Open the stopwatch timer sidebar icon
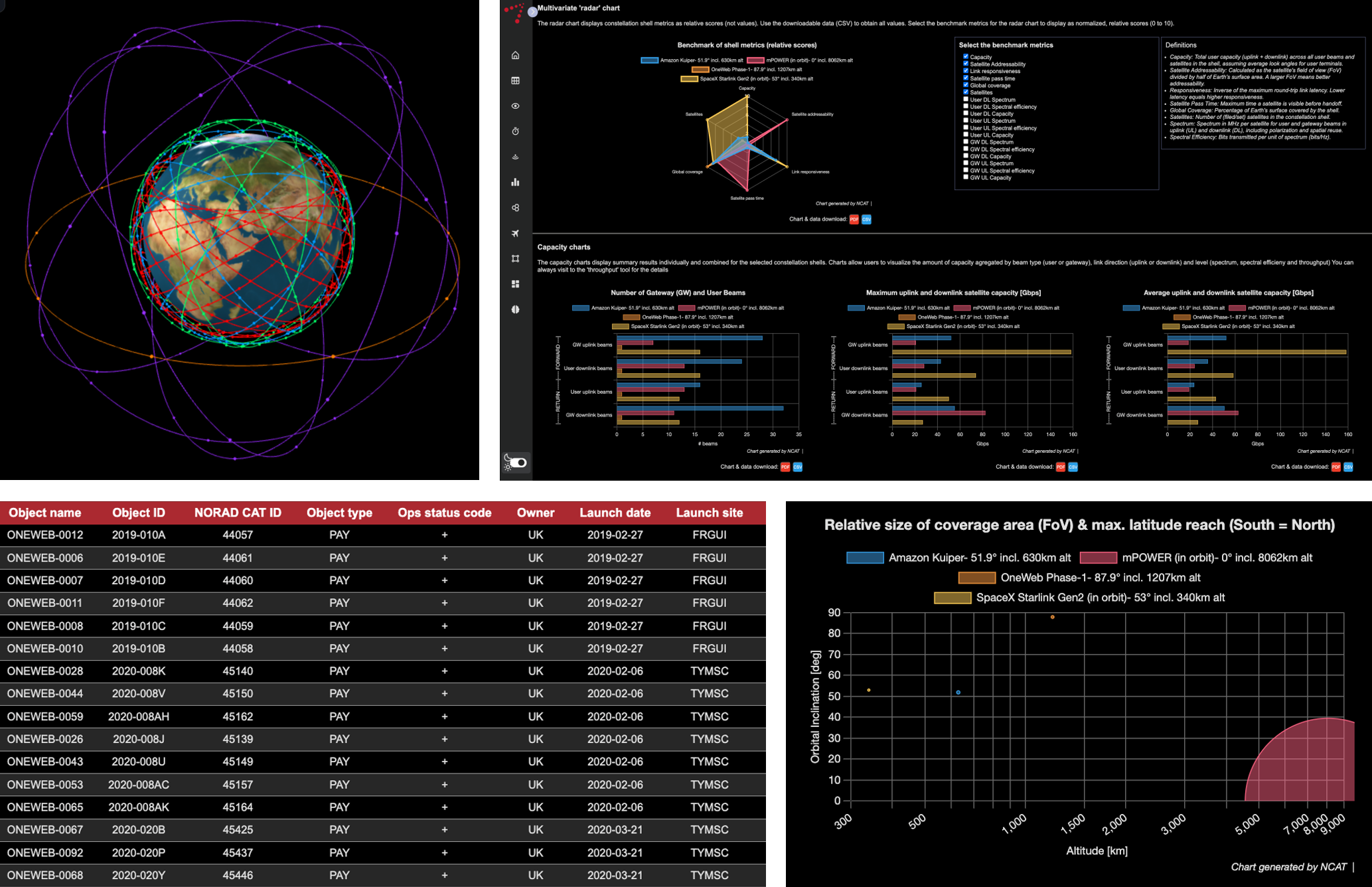Viewport: 1372px width, 887px height. click(x=515, y=131)
